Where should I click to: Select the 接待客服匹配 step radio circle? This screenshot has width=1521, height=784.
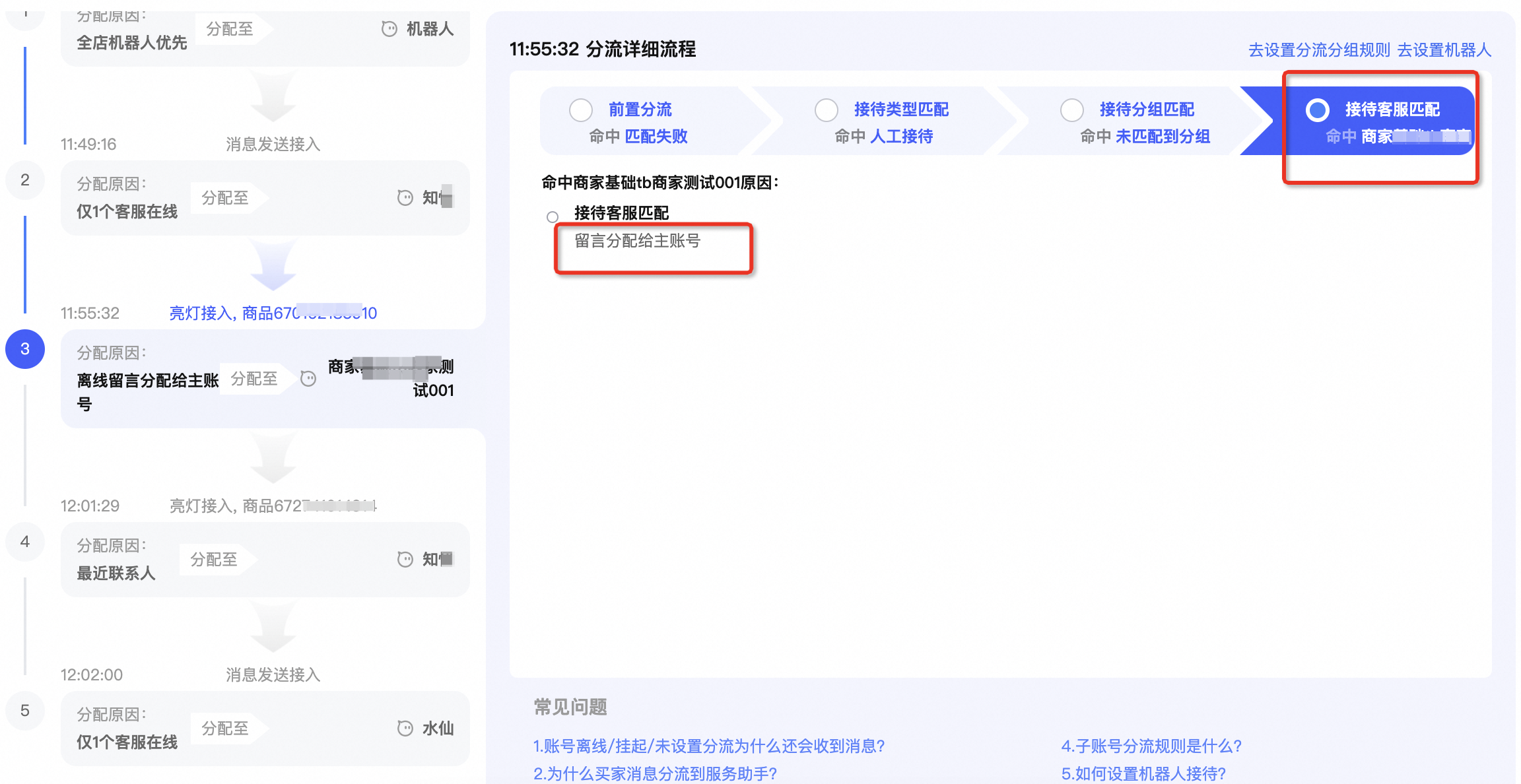pos(1318,110)
